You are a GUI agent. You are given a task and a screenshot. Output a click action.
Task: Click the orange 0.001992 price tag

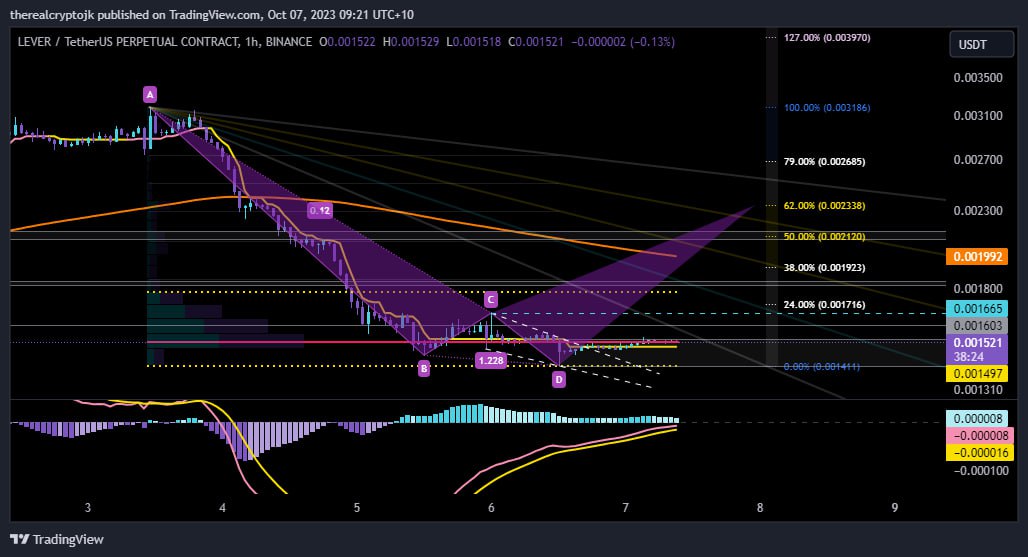point(977,256)
